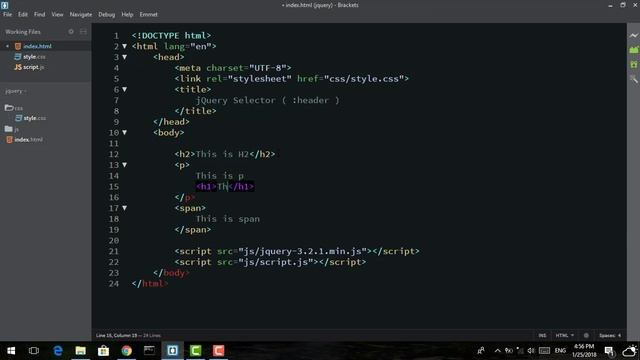Click 'This is span' text on line 18
This screenshot has width=640, height=360.
pos(228,219)
